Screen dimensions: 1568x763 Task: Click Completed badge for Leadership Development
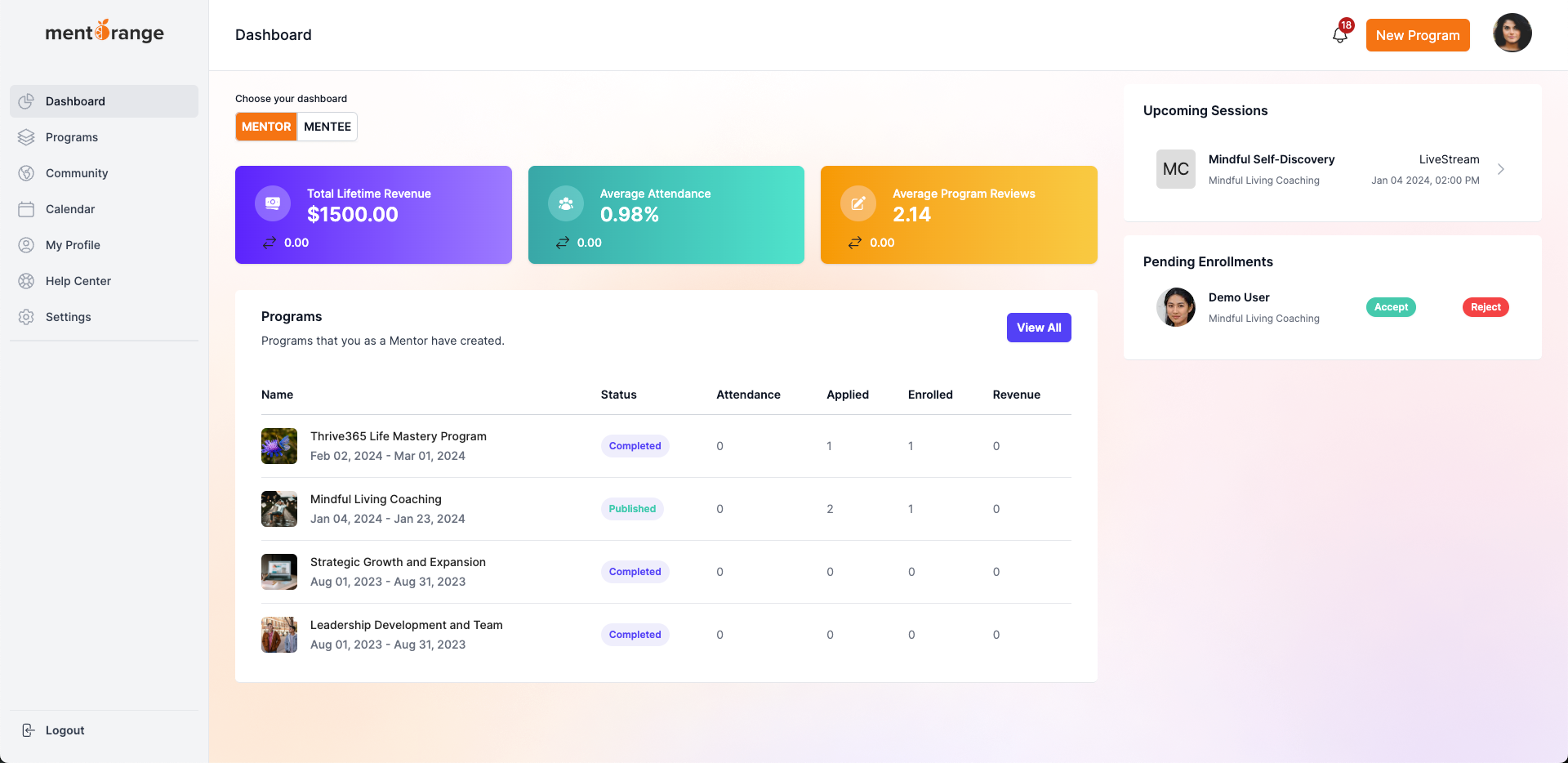tap(635, 635)
